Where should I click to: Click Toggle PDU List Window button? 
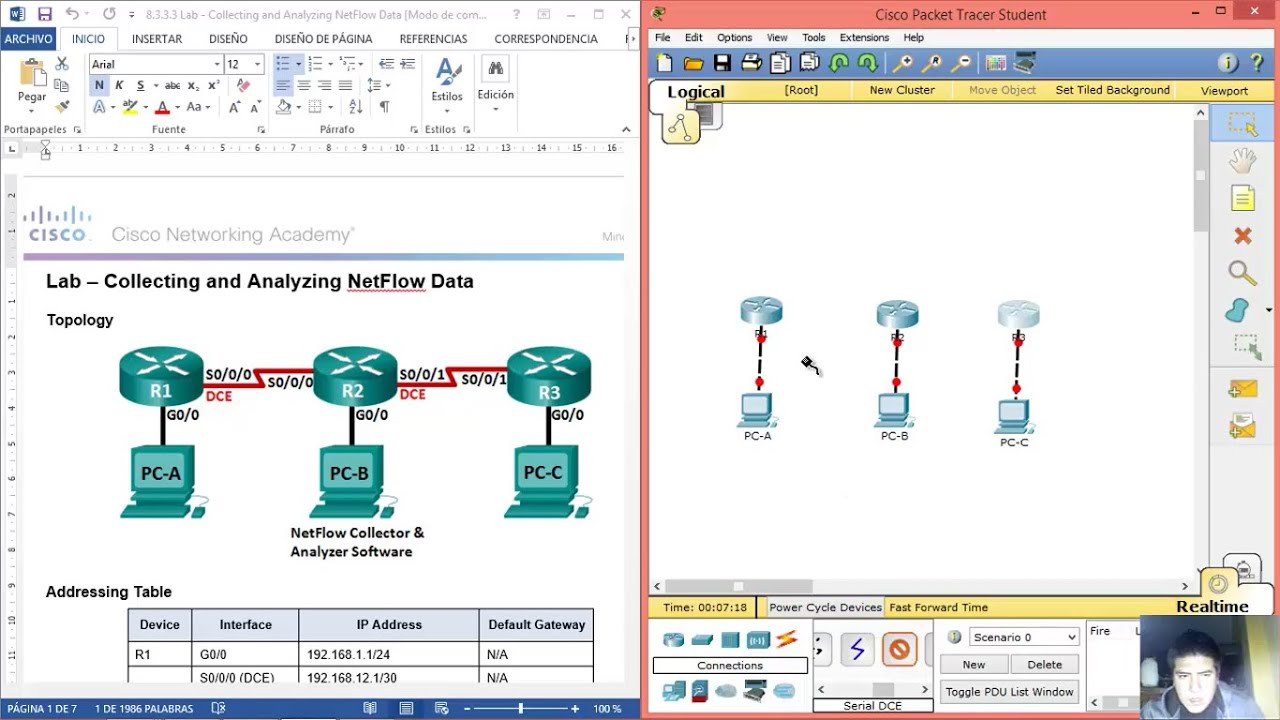[x=1009, y=692]
